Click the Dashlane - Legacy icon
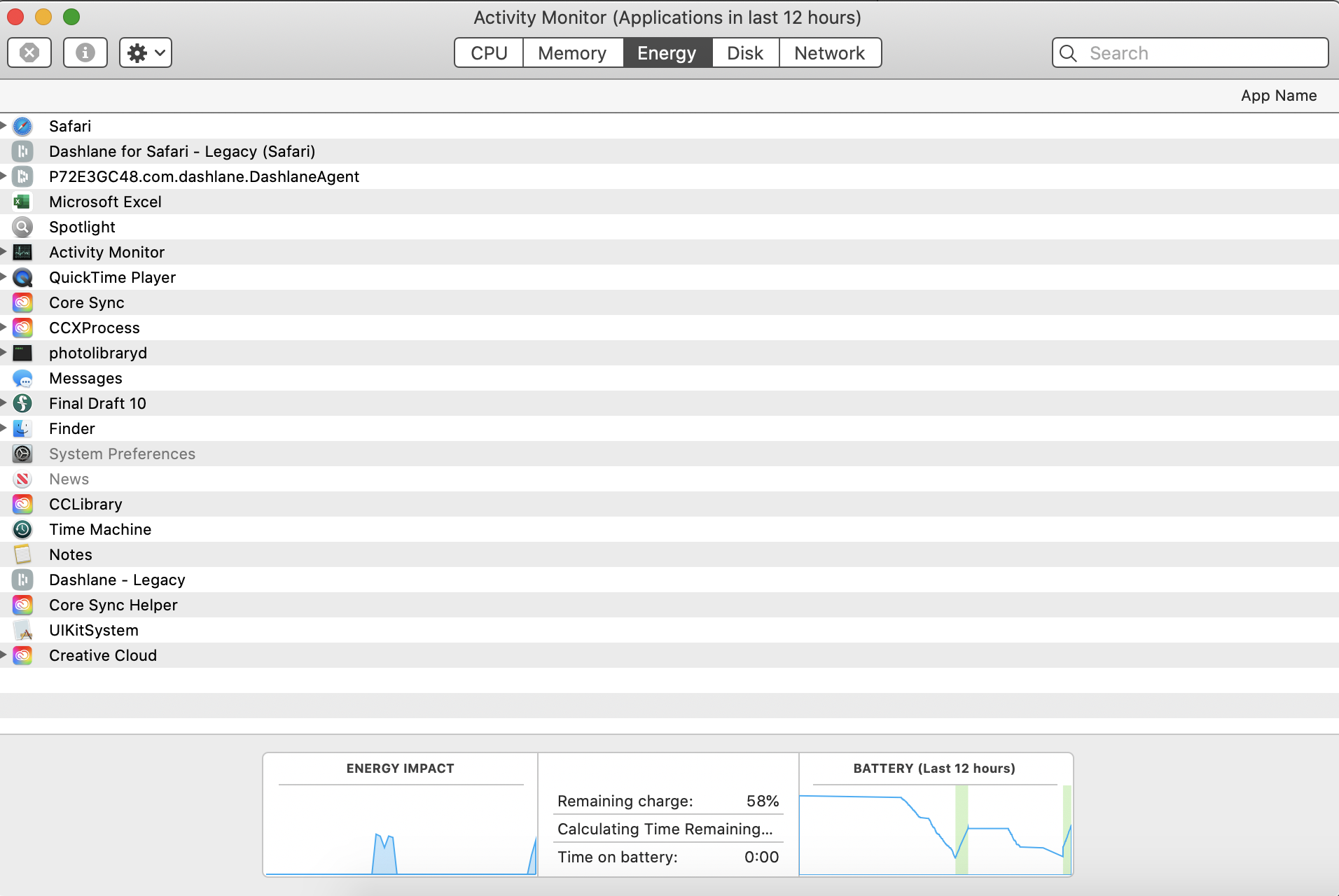Image resolution: width=1339 pixels, height=896 pixels. [x=22, y=580]
